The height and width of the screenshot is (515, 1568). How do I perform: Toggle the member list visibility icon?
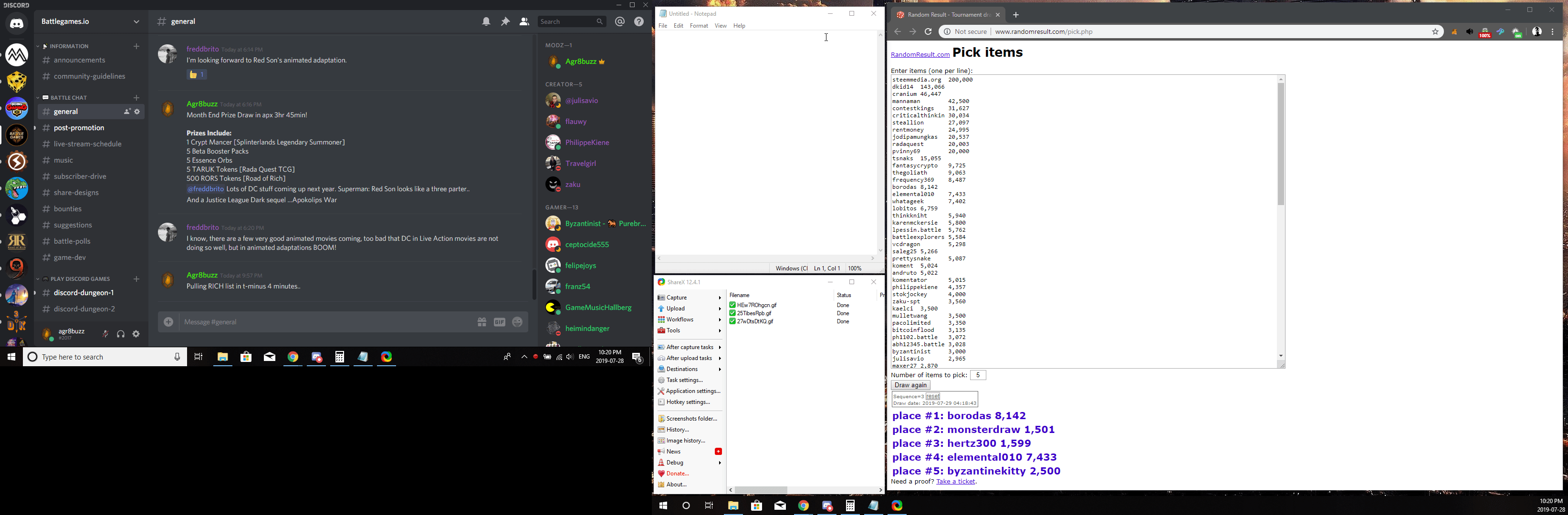(x=524, y=22)
